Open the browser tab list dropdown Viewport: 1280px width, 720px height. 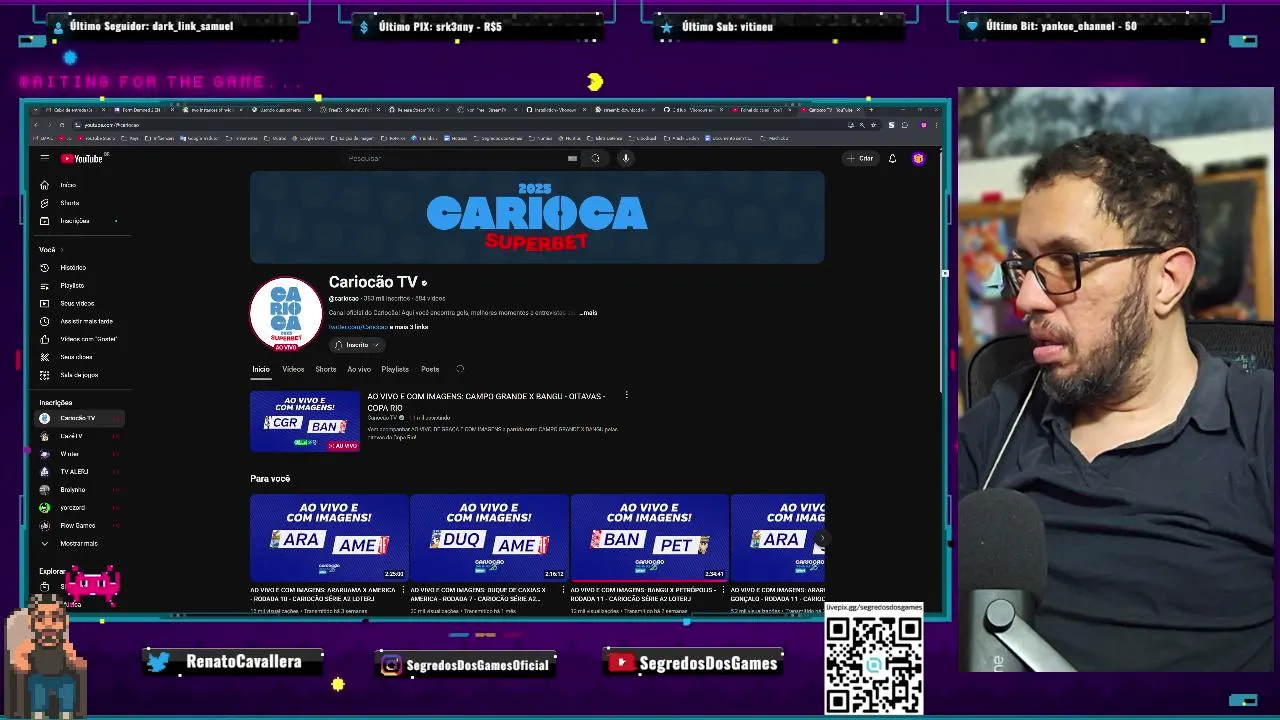tap(36, 110)
